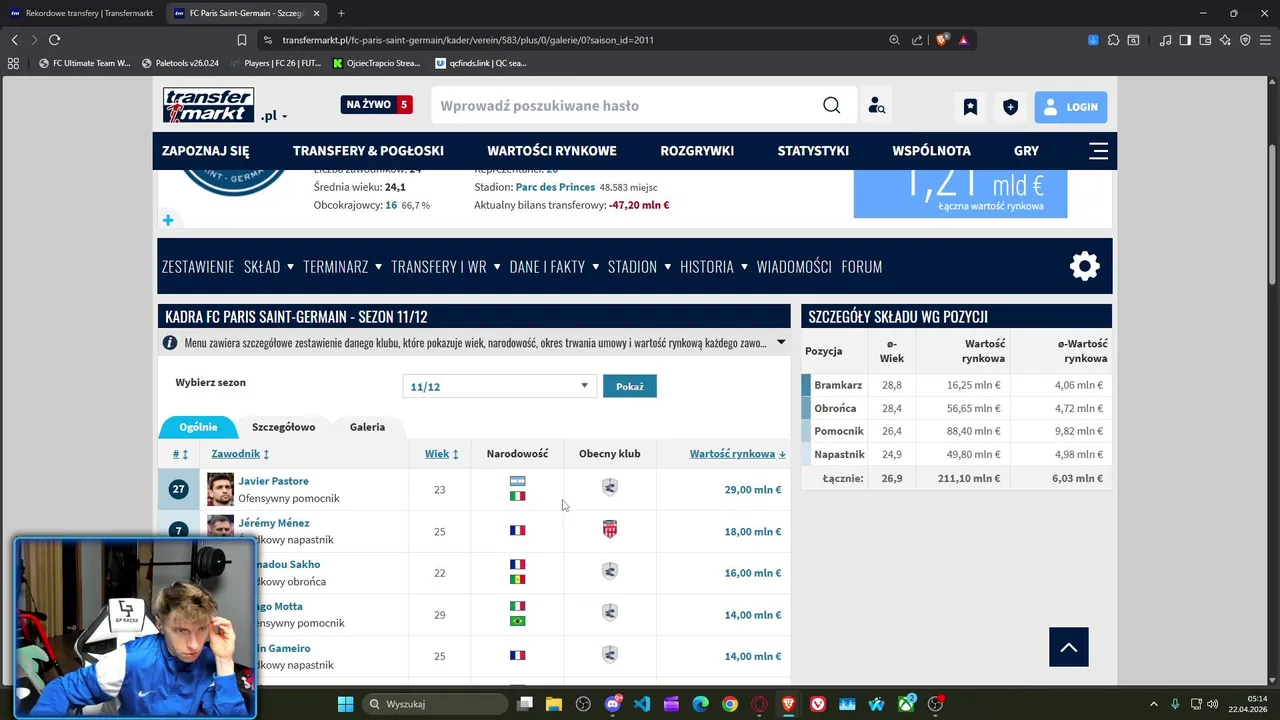
Task: Click the bookmark star icon in header
Action: point(970,107)
